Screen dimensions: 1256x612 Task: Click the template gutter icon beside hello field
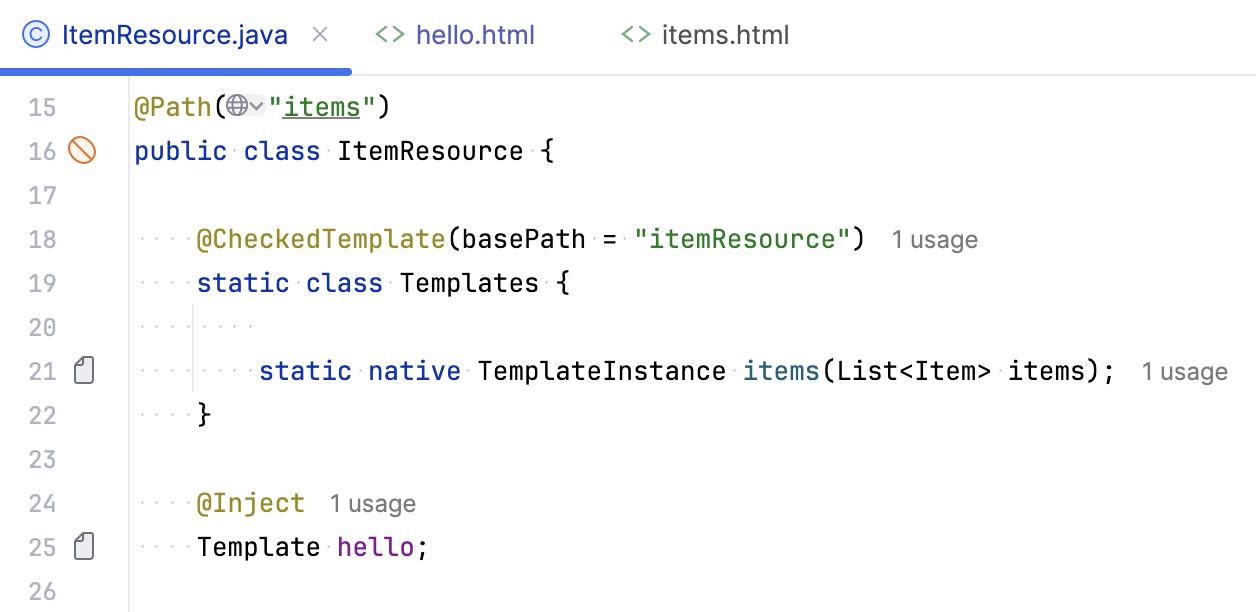click(x=85, y=547)
